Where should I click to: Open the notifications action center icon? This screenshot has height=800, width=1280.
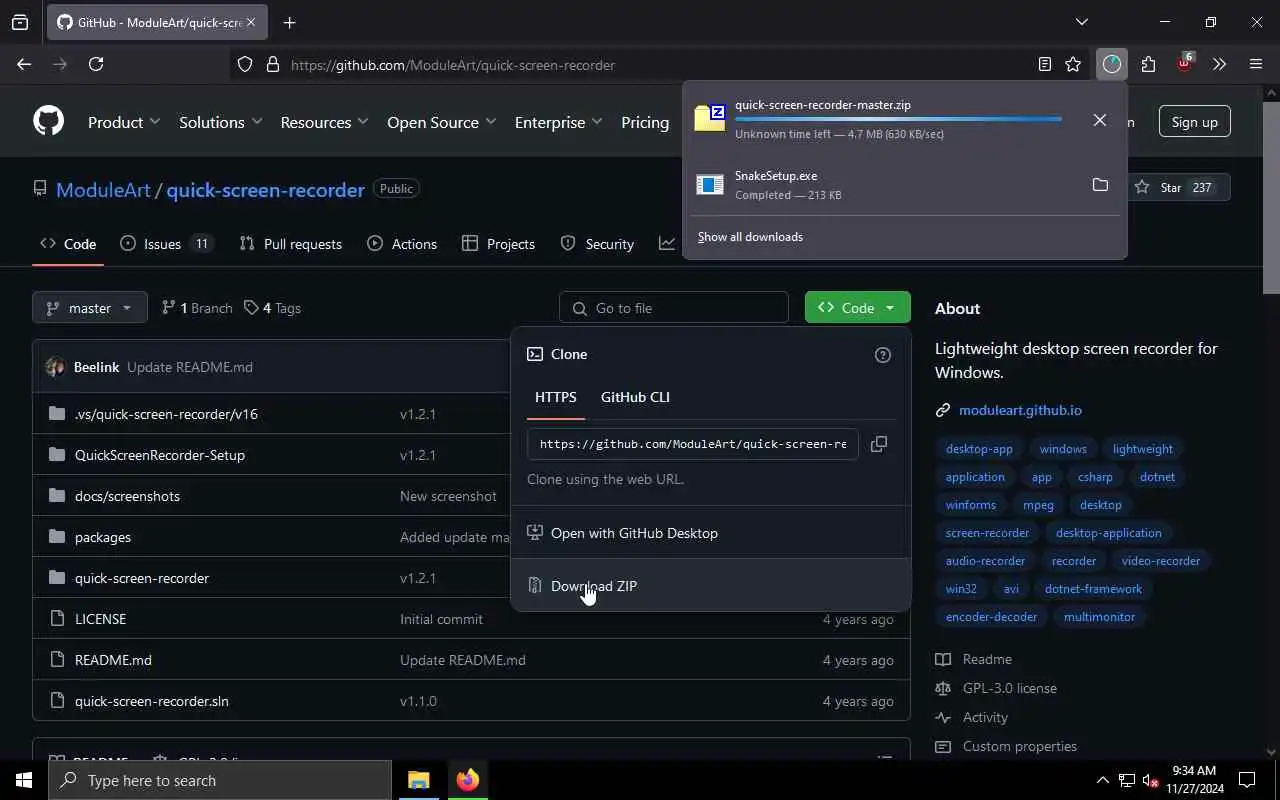(x=1247, y=780)
